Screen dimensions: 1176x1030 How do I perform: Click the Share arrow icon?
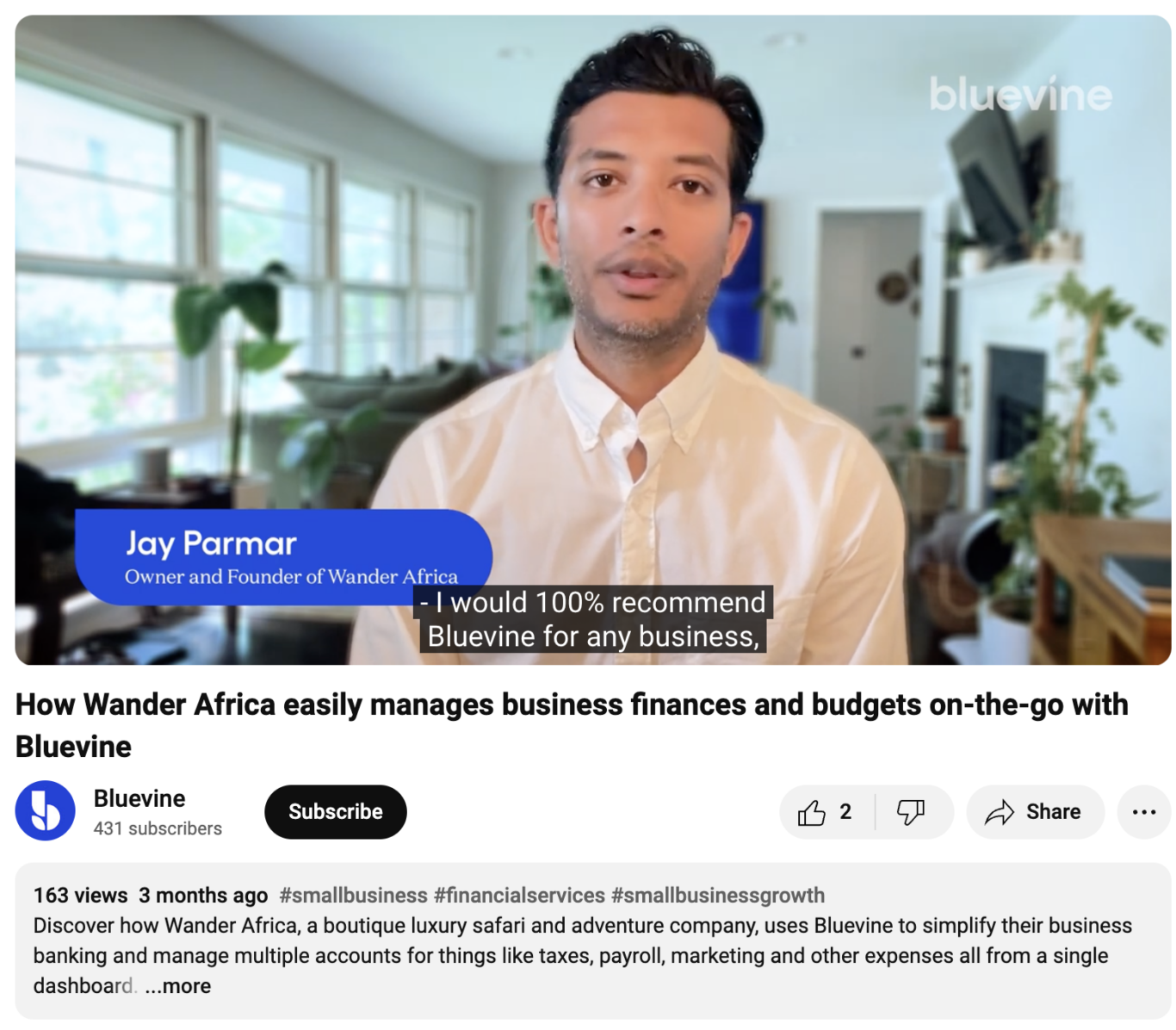tap(1000, 812)
